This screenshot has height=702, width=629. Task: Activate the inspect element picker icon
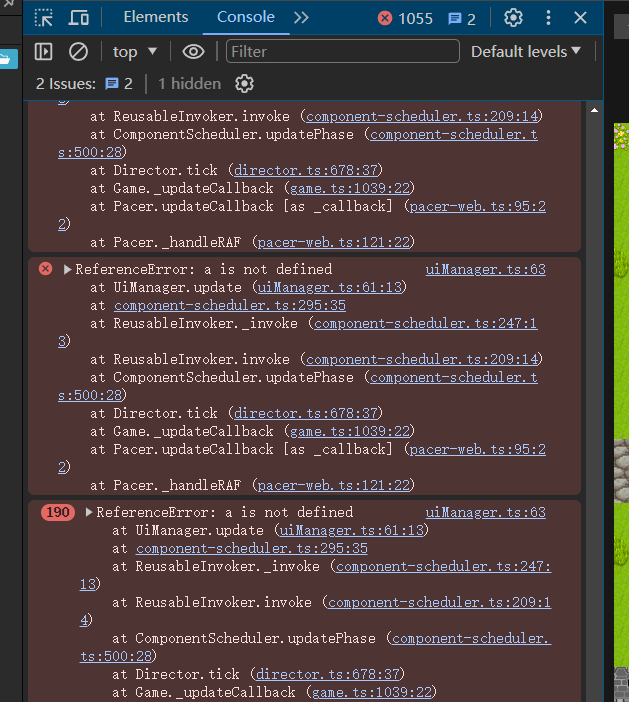43,18
